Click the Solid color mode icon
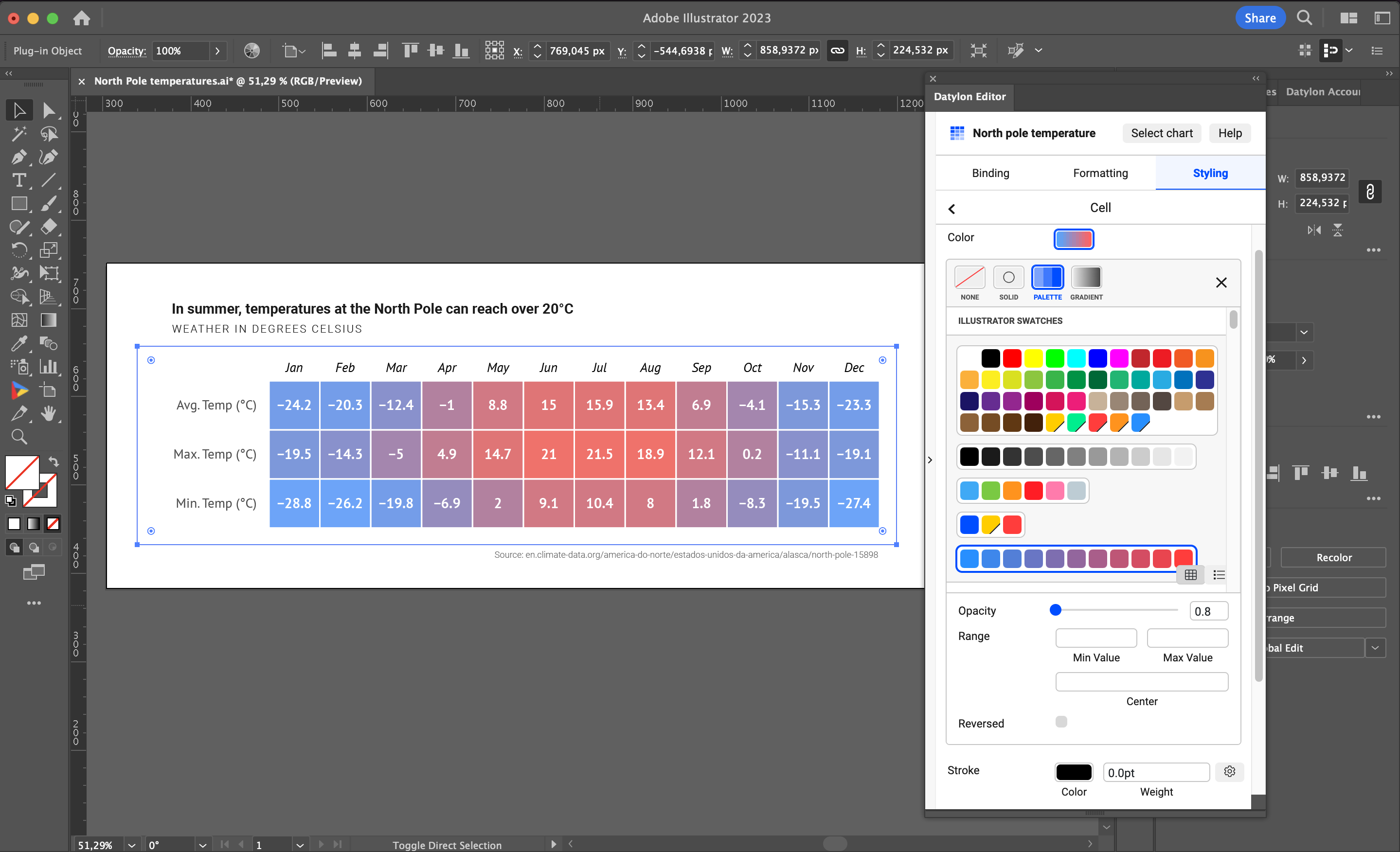This screenshot has height=852, width=1400. tap(1008, 278)
